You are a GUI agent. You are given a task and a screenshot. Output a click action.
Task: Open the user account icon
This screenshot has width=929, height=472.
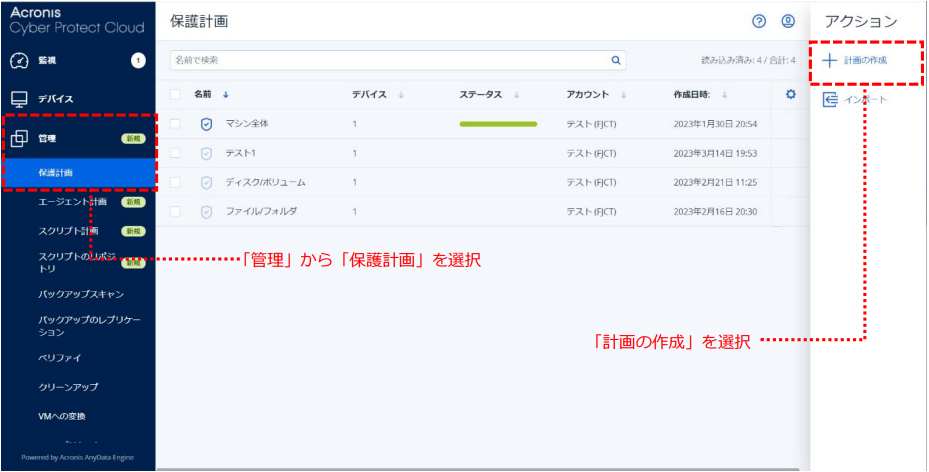(x=788, y=21)
